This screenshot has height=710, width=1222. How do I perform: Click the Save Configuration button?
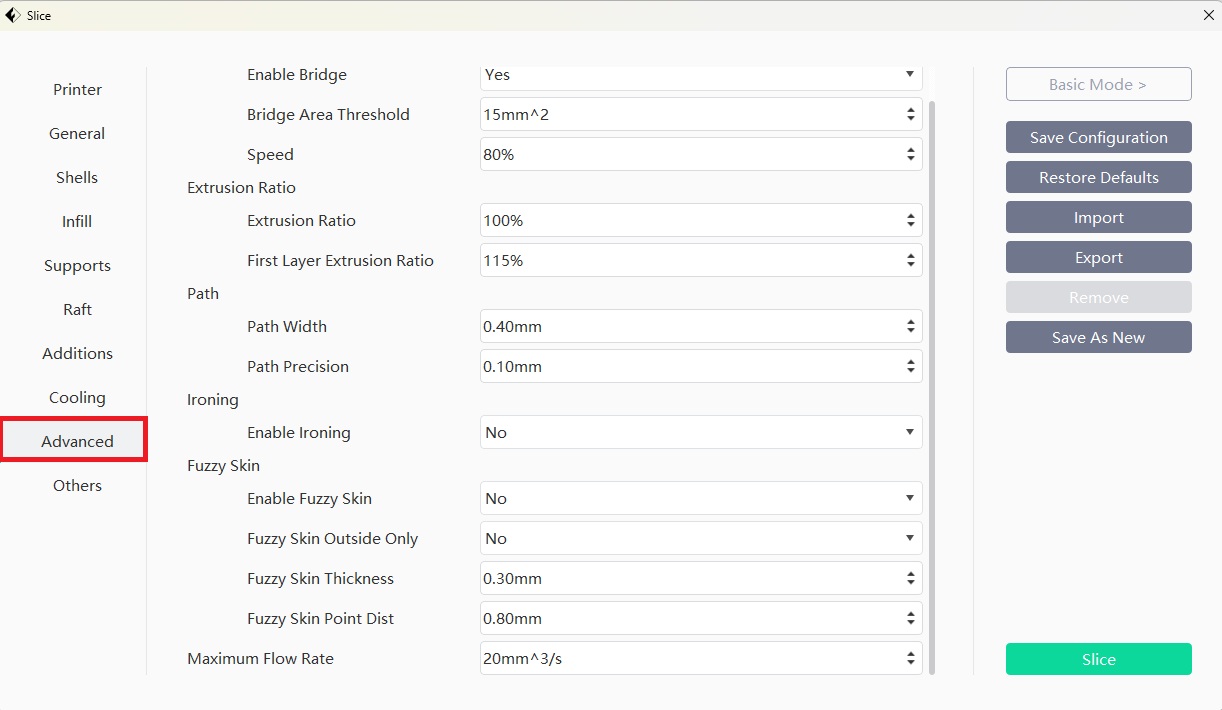[x=1098, y=138]
